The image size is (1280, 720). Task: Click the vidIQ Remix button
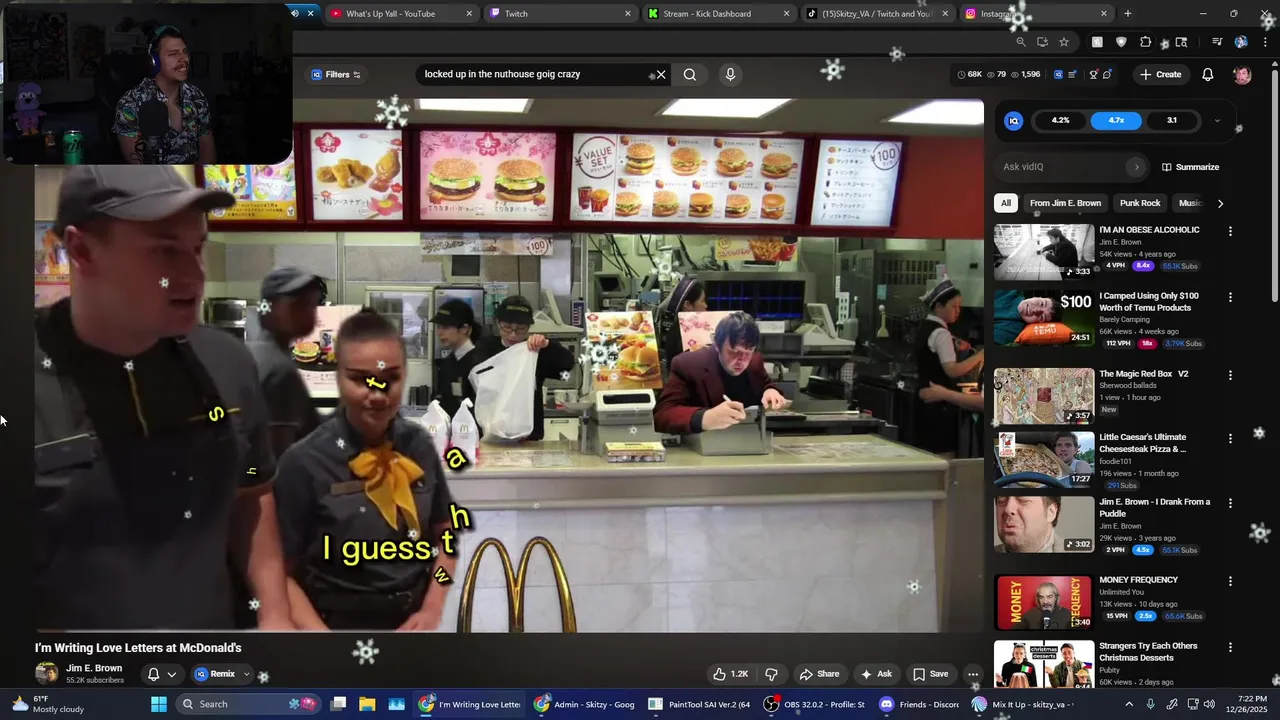(215, 674)
